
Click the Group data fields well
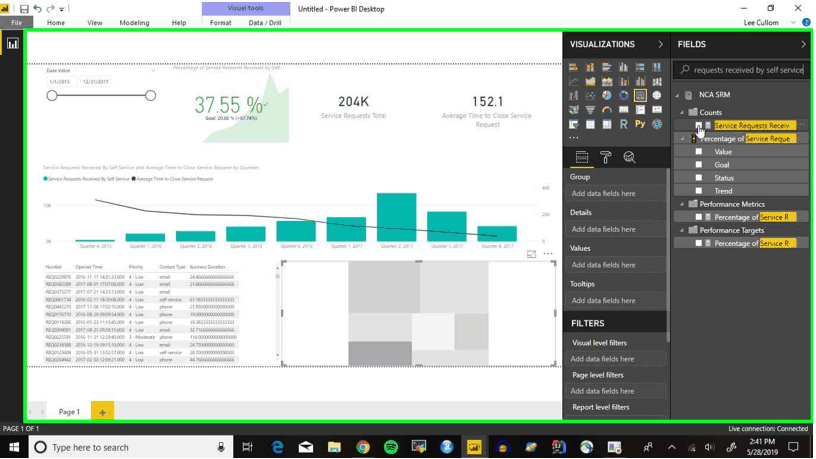click(615, 193)
